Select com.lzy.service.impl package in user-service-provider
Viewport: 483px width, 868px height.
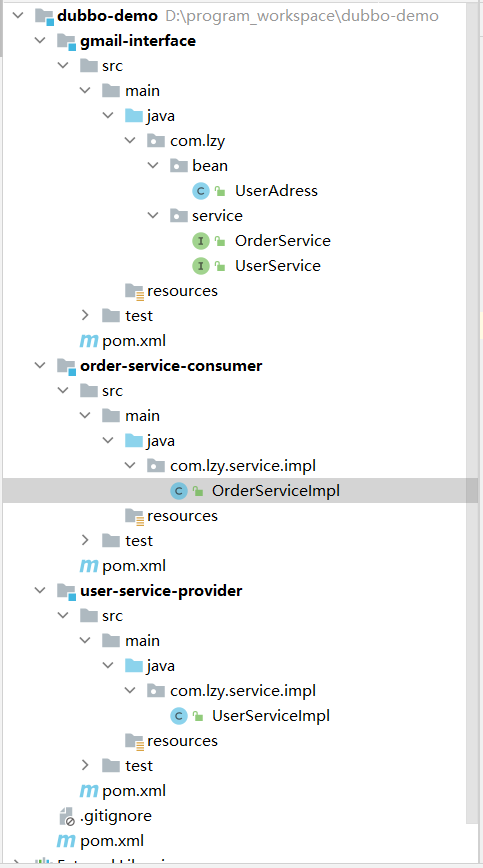[243, 691]
